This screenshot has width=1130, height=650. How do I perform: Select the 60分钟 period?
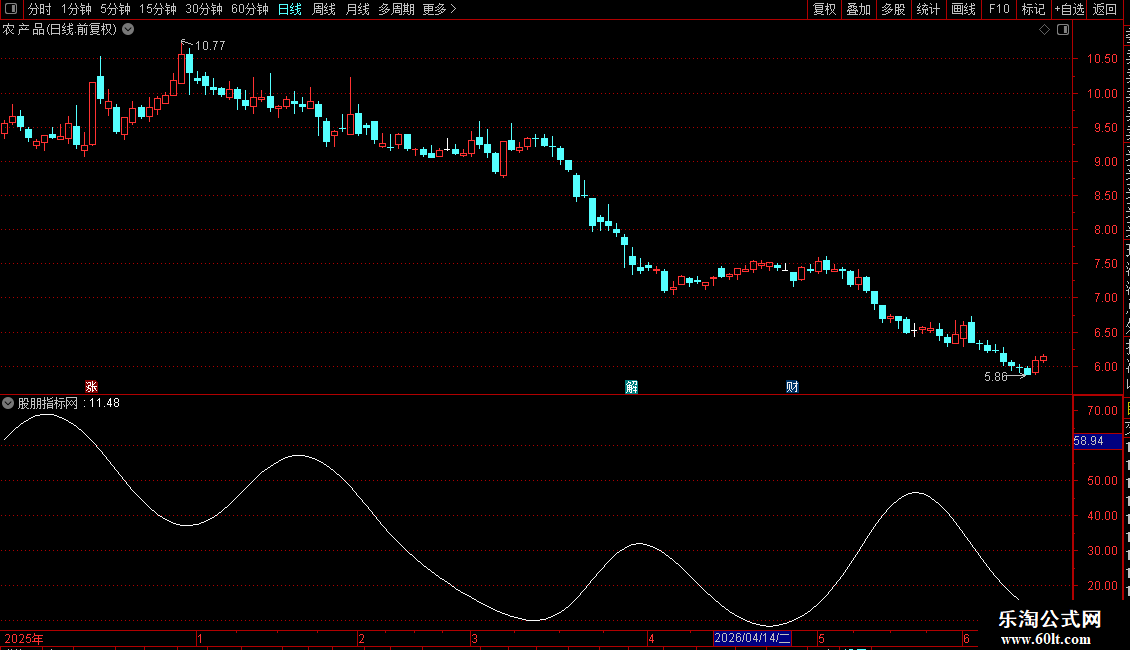(250, 9)
